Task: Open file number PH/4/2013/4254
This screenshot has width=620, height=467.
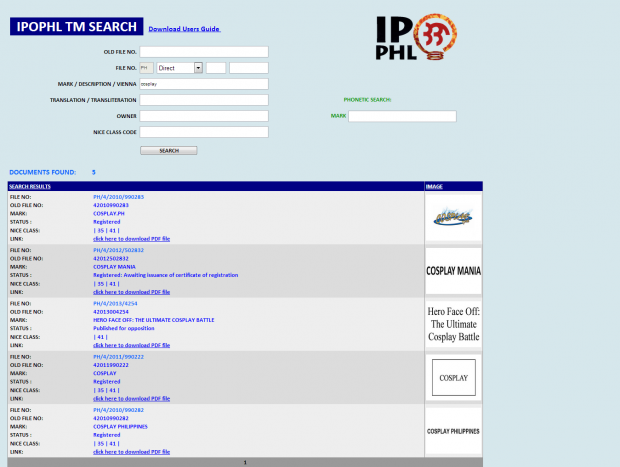Action: (x=114, y=302)
